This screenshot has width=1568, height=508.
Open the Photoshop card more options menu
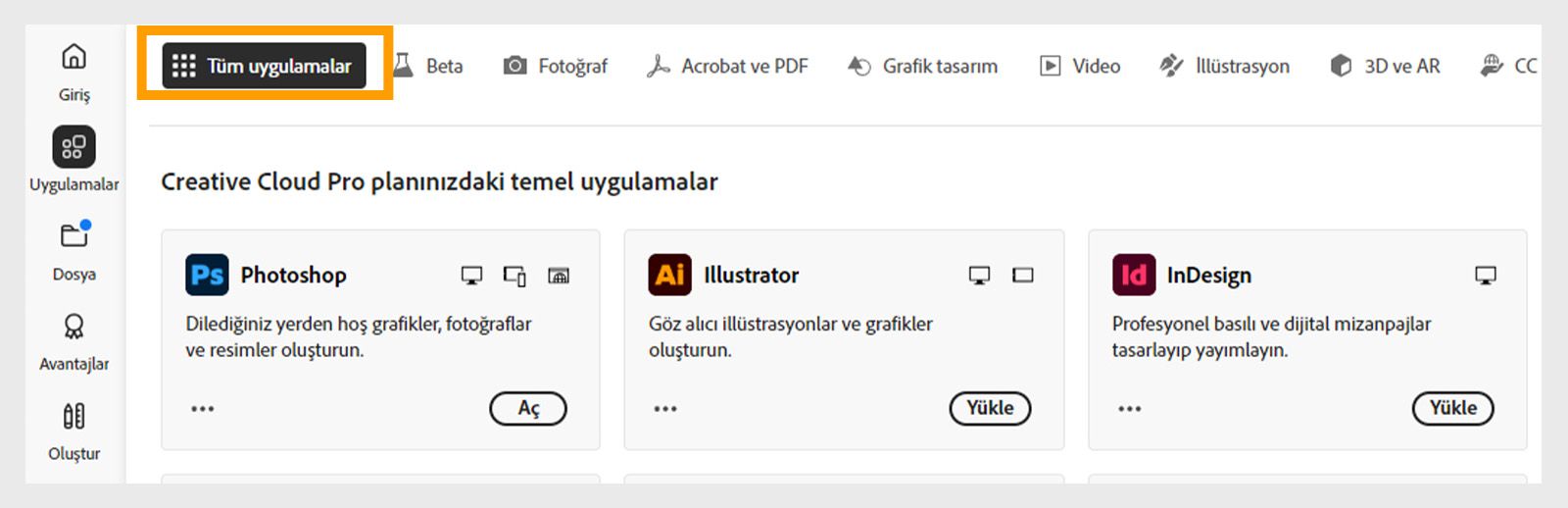(x=203, y=409)
